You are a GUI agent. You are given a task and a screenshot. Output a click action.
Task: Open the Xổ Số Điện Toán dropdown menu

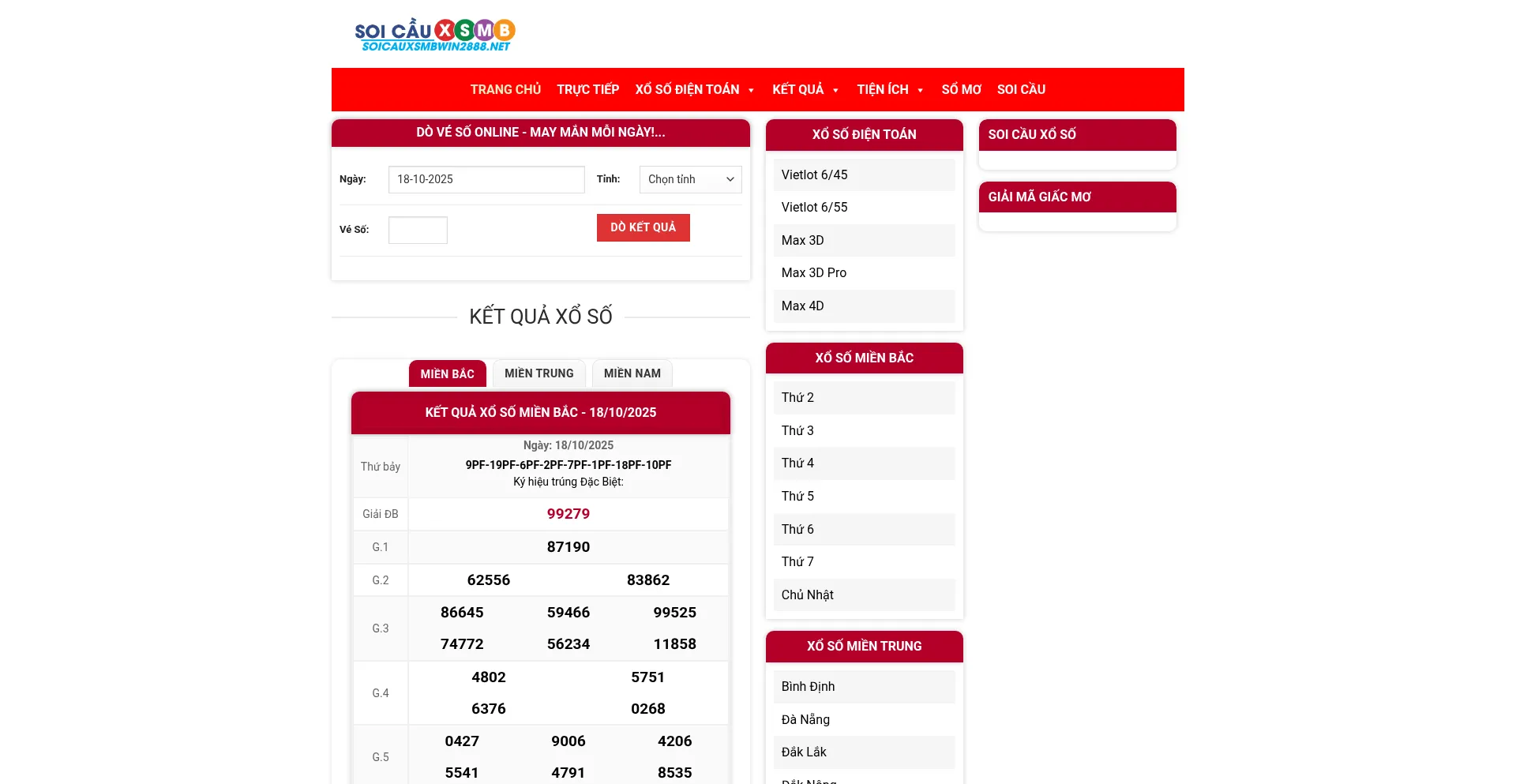694,90
